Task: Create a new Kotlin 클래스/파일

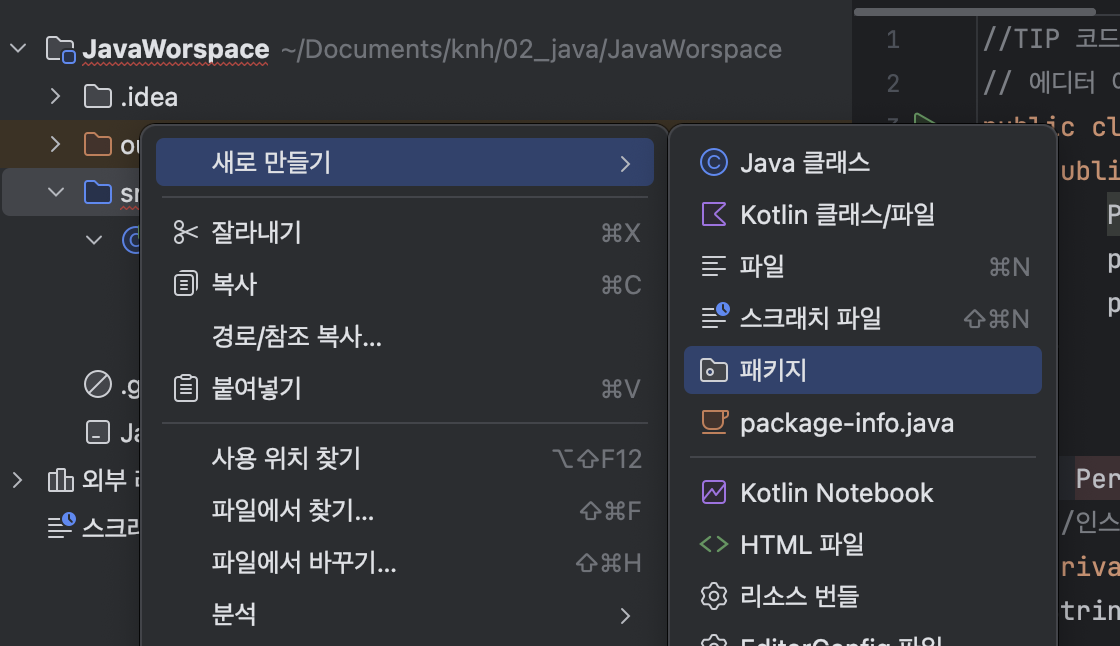Action: (862, 214)
